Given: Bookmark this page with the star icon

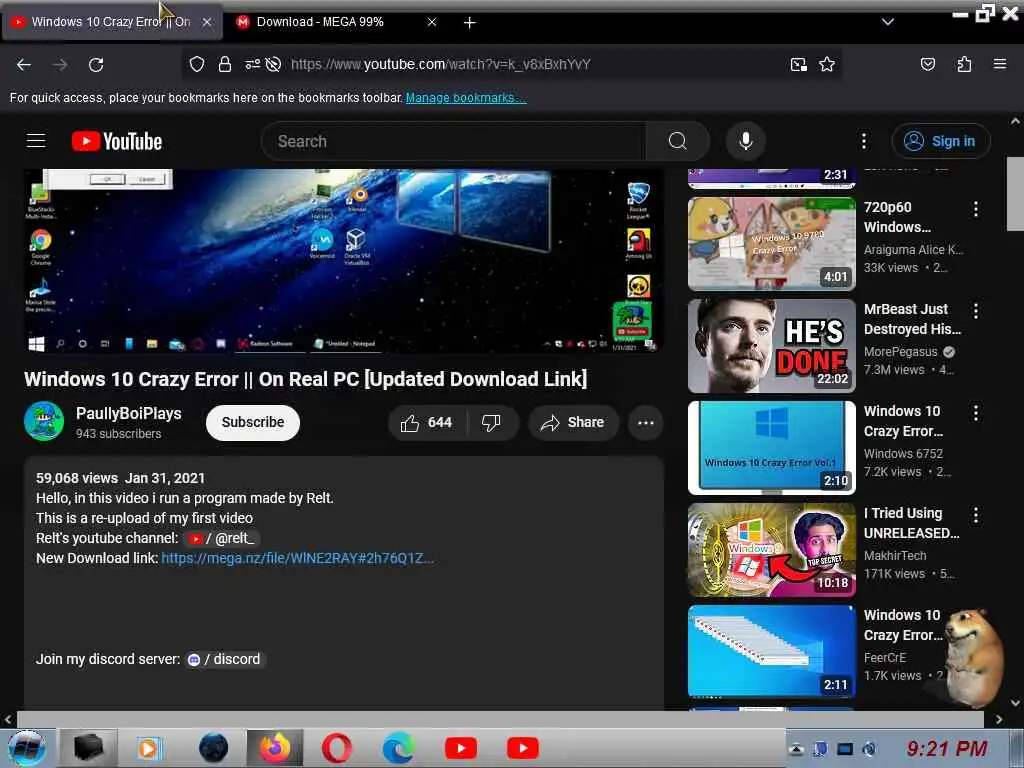Looking at the screenshot, I should (827, 64).
